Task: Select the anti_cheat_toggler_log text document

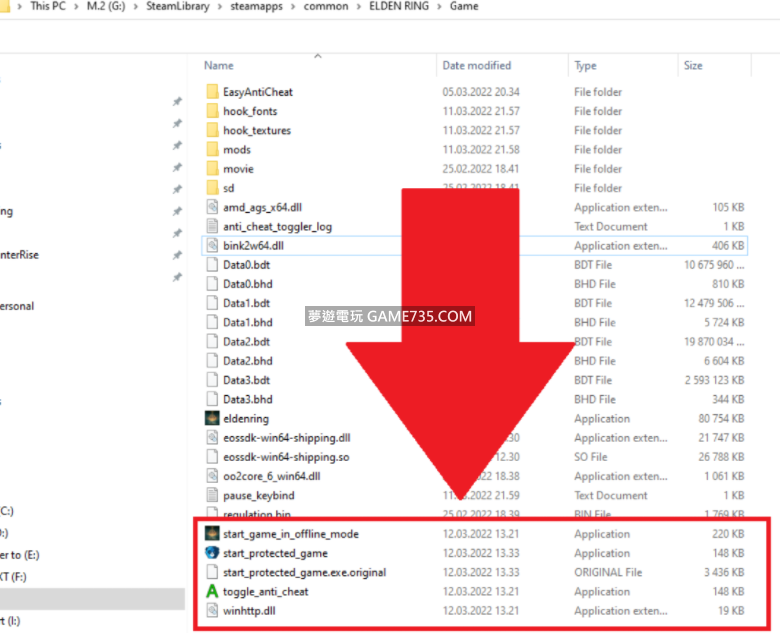Action: pyautogui.click(x=277, y=227)
